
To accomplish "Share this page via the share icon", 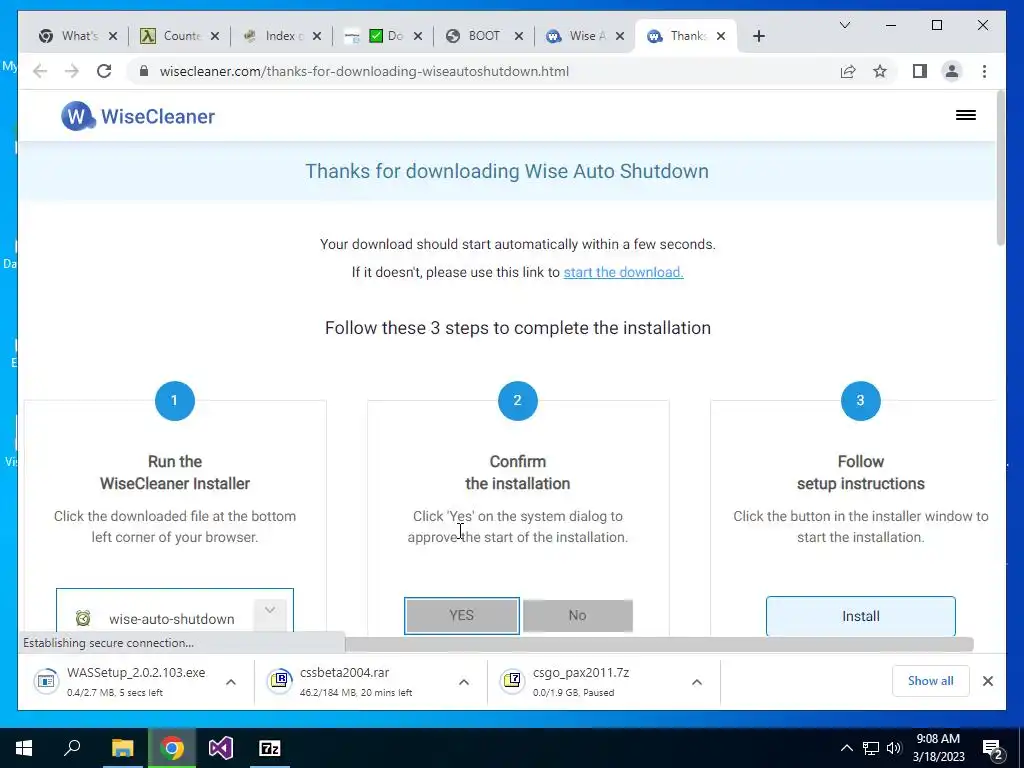I will click(x=848, y=71).
